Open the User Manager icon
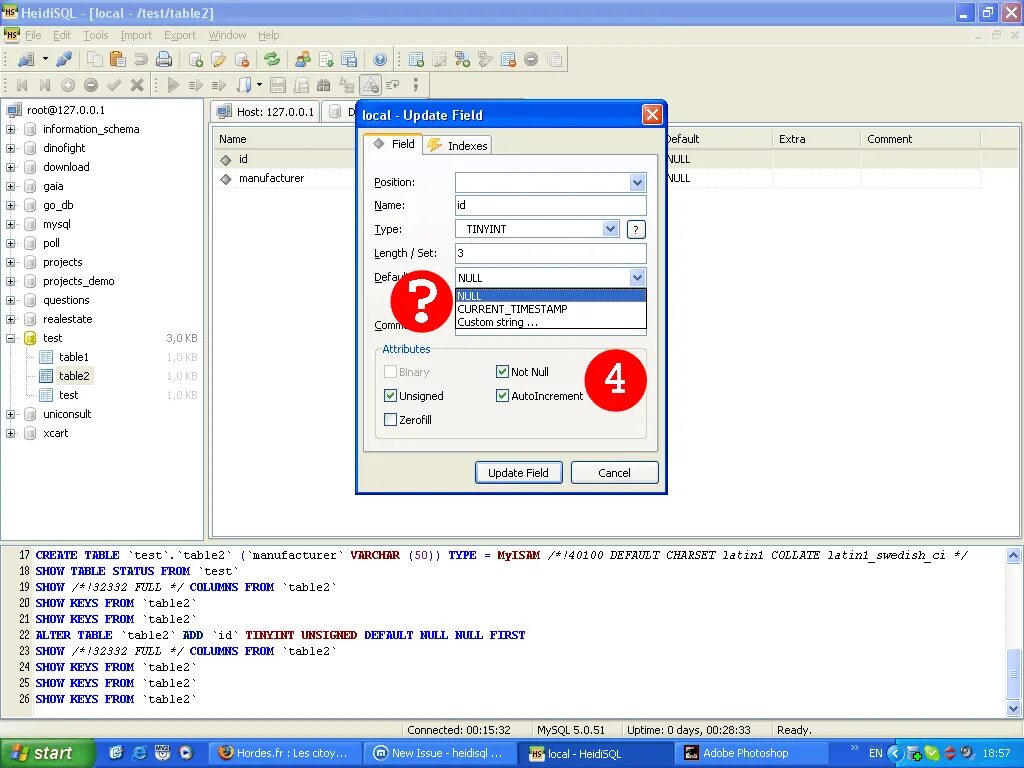Image resolution: width=1024 pixels, height=768 pixels. 302,59
